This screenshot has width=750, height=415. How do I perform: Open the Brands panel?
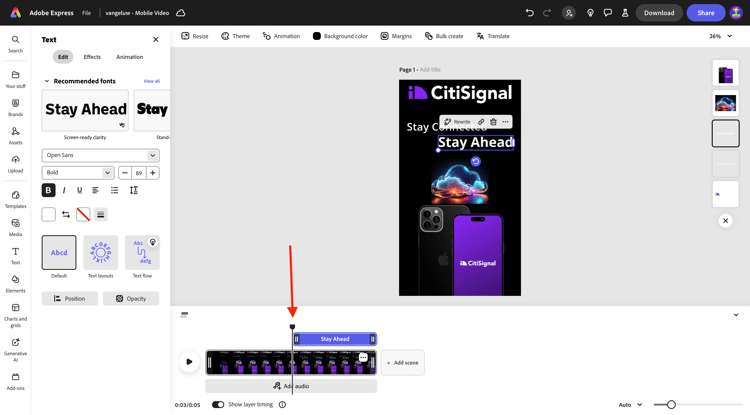click(x=15, y=108)
